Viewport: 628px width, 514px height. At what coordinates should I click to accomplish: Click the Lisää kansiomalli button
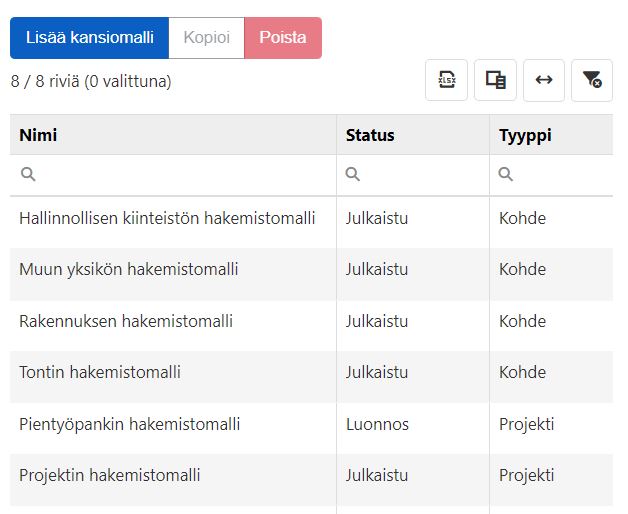point(89,38)
